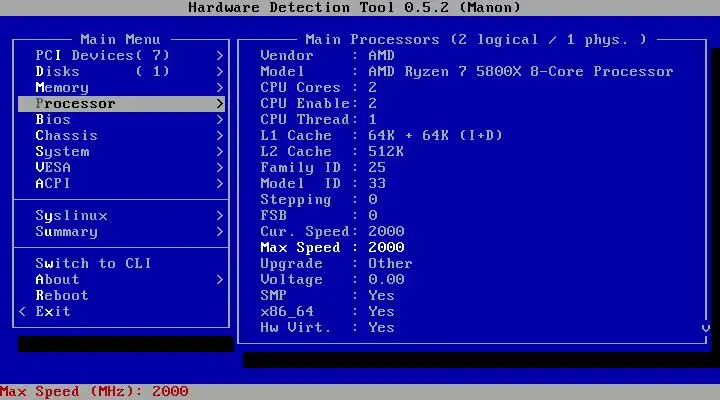Expand the arrow next to Disks
The width and height of the screenshot is (720, 400).
(x=219, y=72)
